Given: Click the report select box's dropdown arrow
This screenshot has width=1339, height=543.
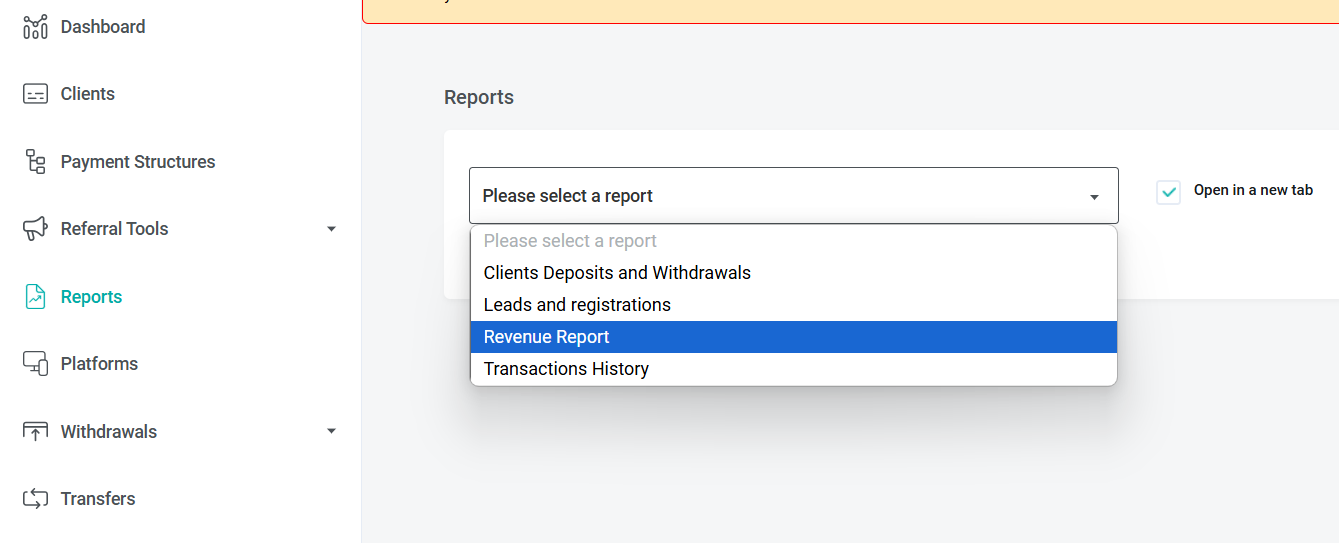Looking at the screenshot, I should pyautogui.click(x=1094, y=197).
